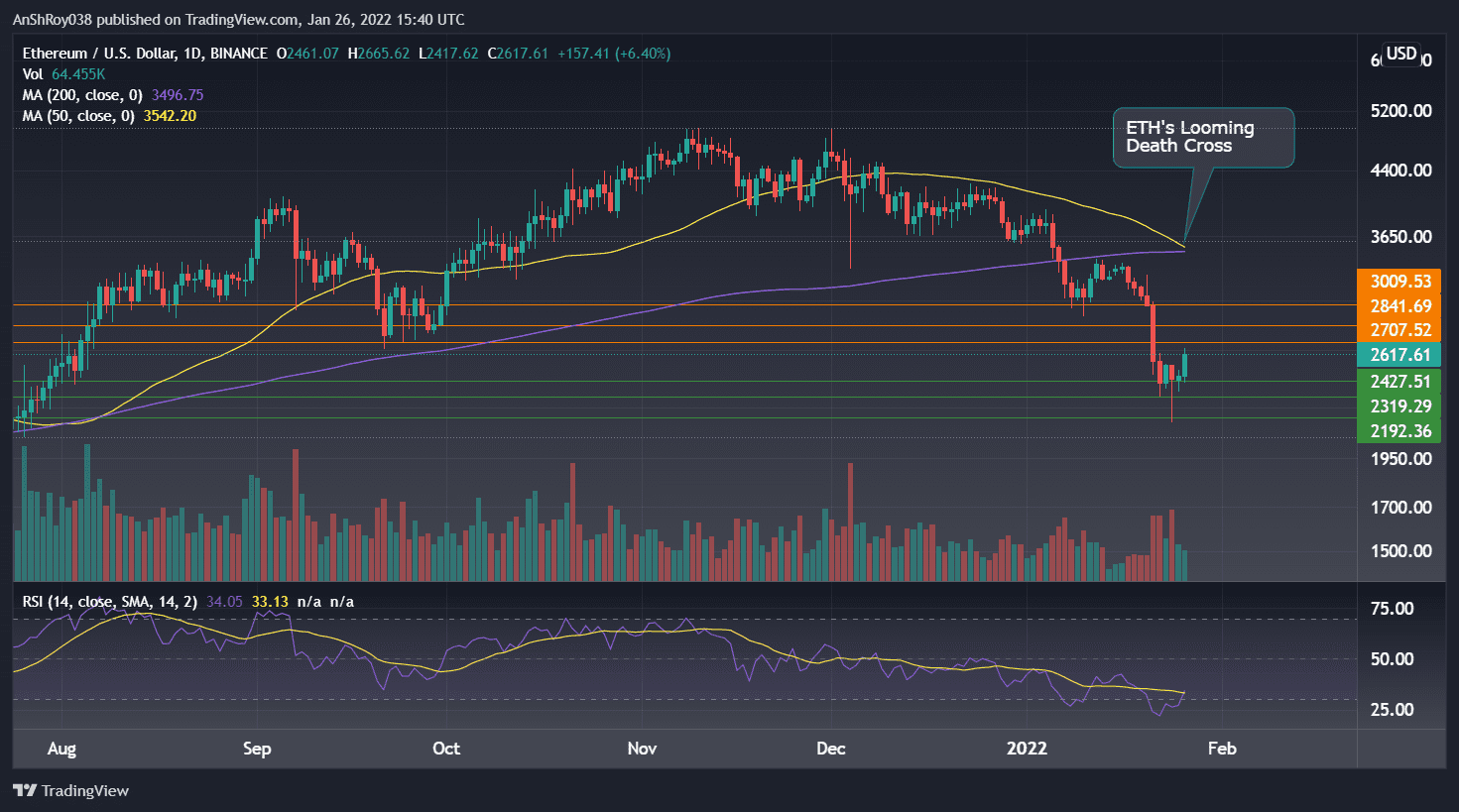Click the USD price scale unit label

pos(1401,55)
